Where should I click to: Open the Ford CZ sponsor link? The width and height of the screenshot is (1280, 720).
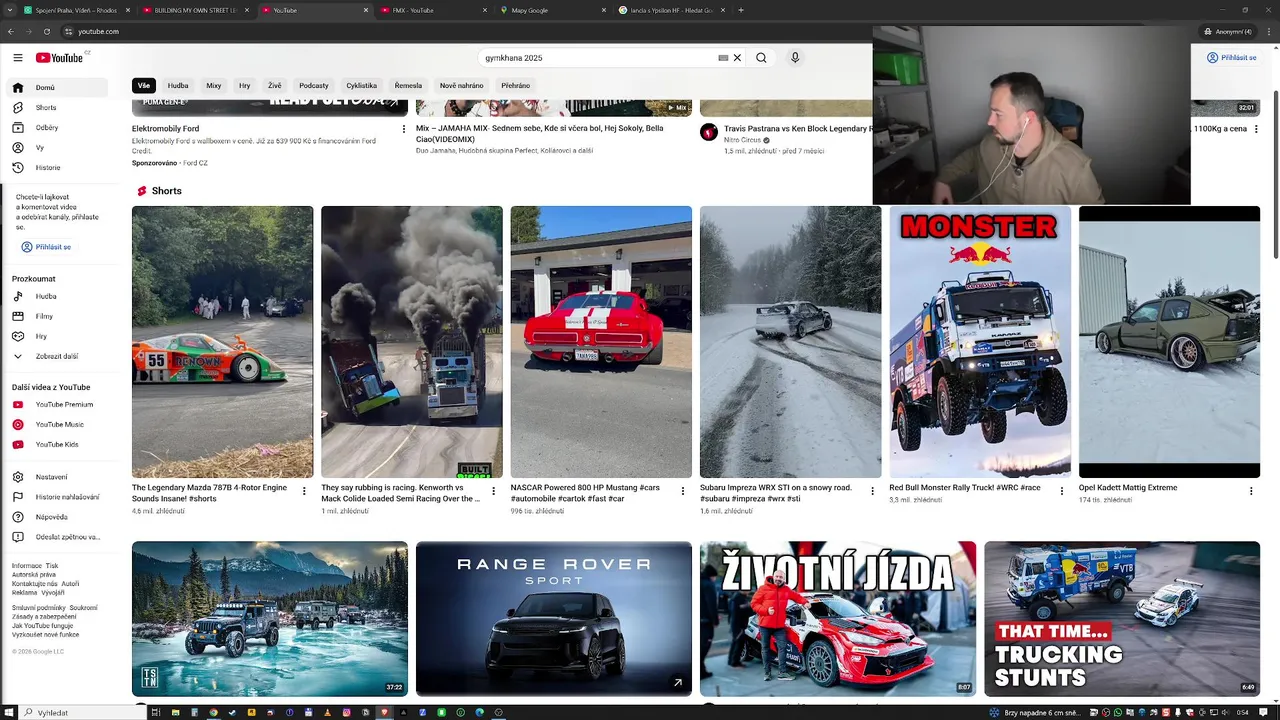195,163
